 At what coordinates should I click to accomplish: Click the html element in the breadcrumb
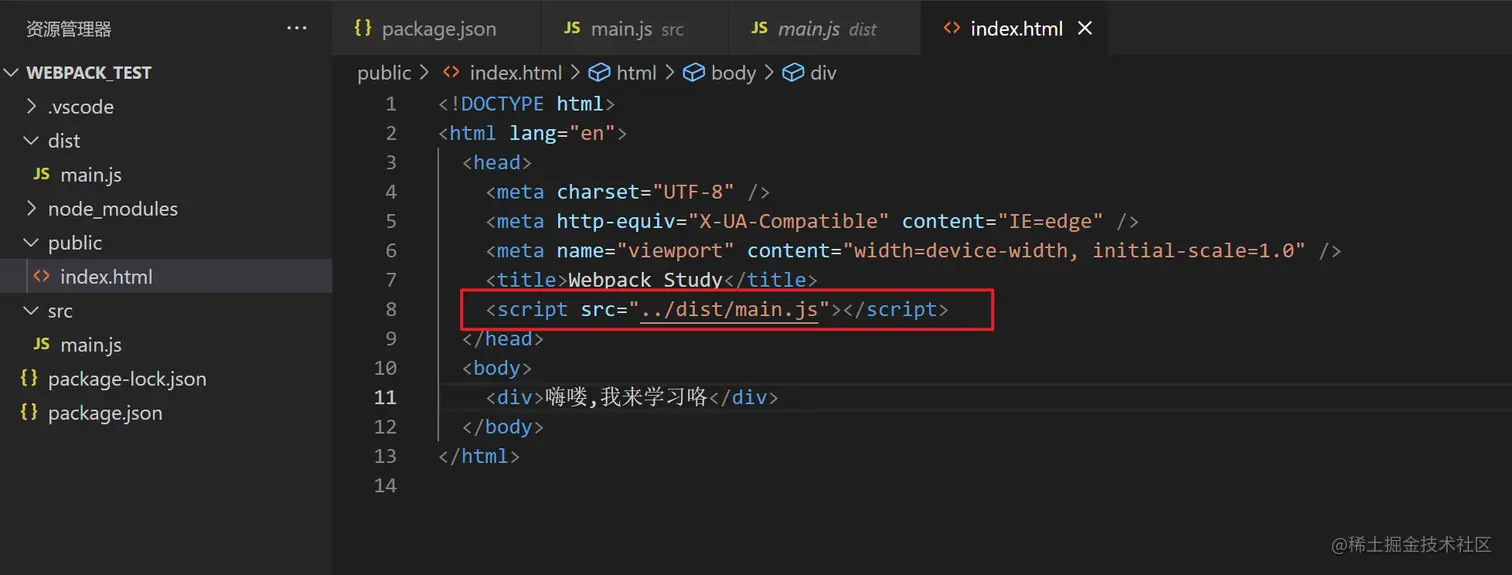pos(636,73)
